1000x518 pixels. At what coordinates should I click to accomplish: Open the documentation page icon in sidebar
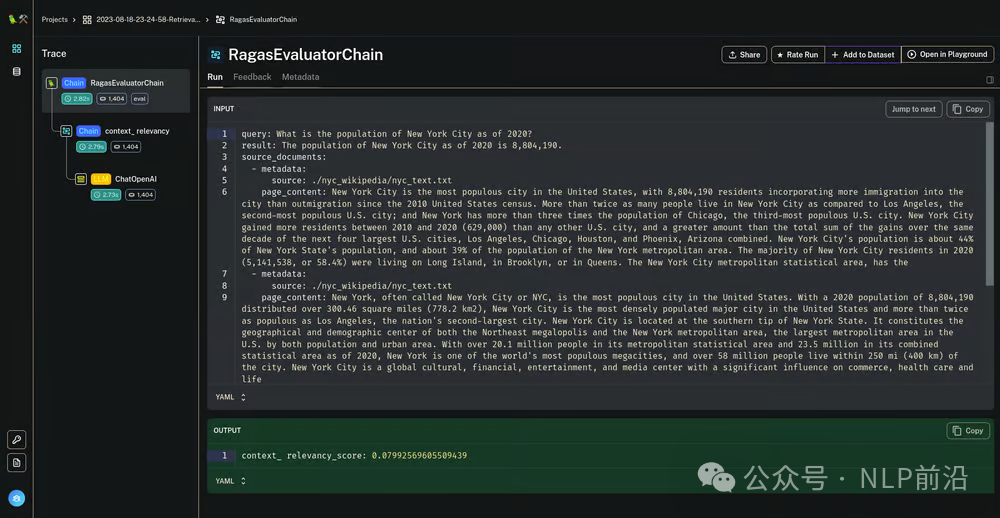(16, 463)
